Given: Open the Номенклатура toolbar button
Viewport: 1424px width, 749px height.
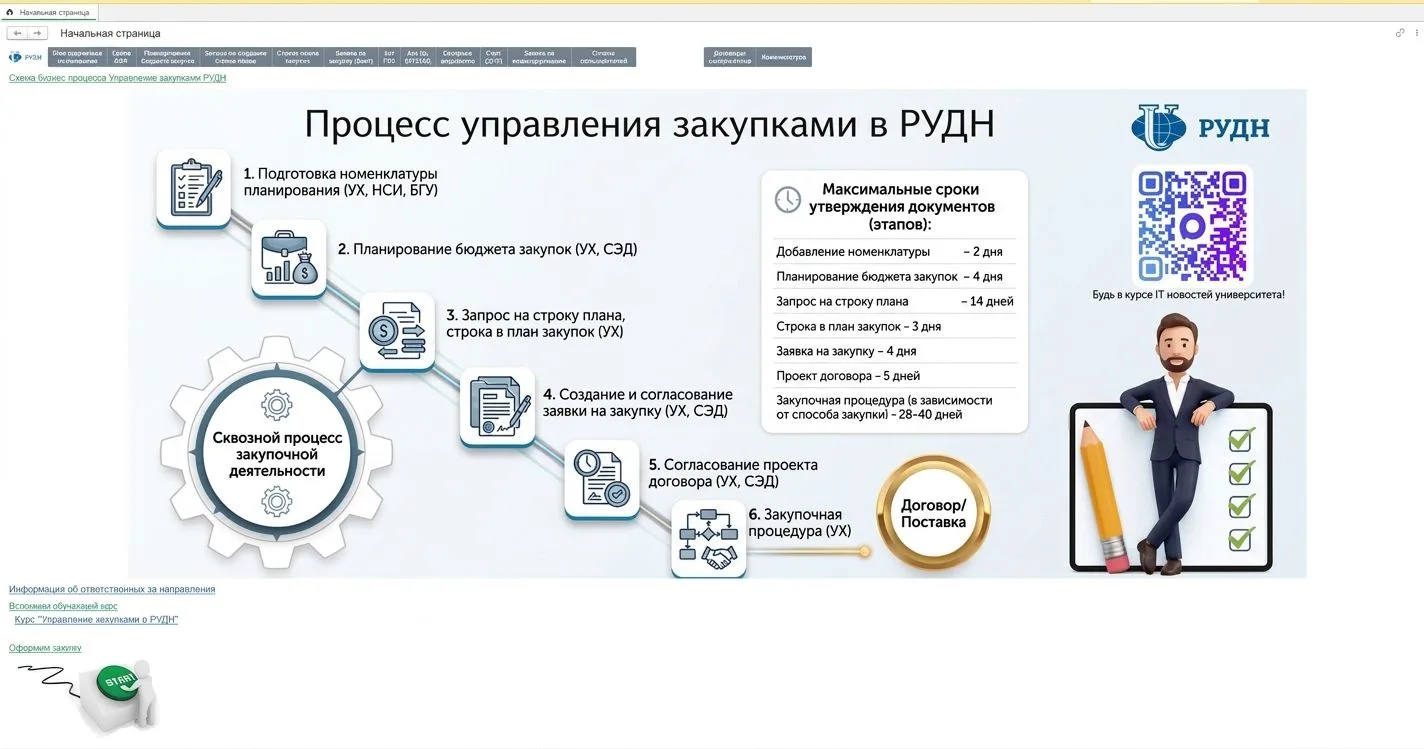Looking at the screenshot, I should (x=784, y=57).
